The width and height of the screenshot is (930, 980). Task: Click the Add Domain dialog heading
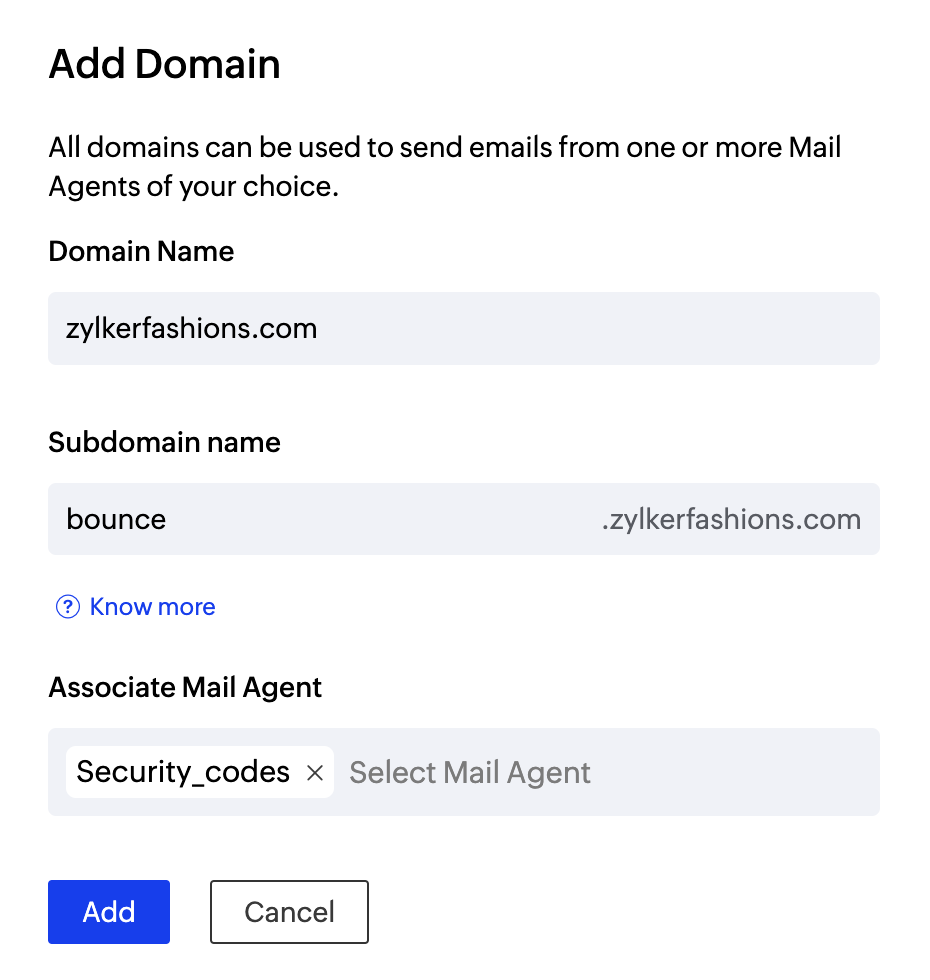pyautogui.click(x=164, y=65)
